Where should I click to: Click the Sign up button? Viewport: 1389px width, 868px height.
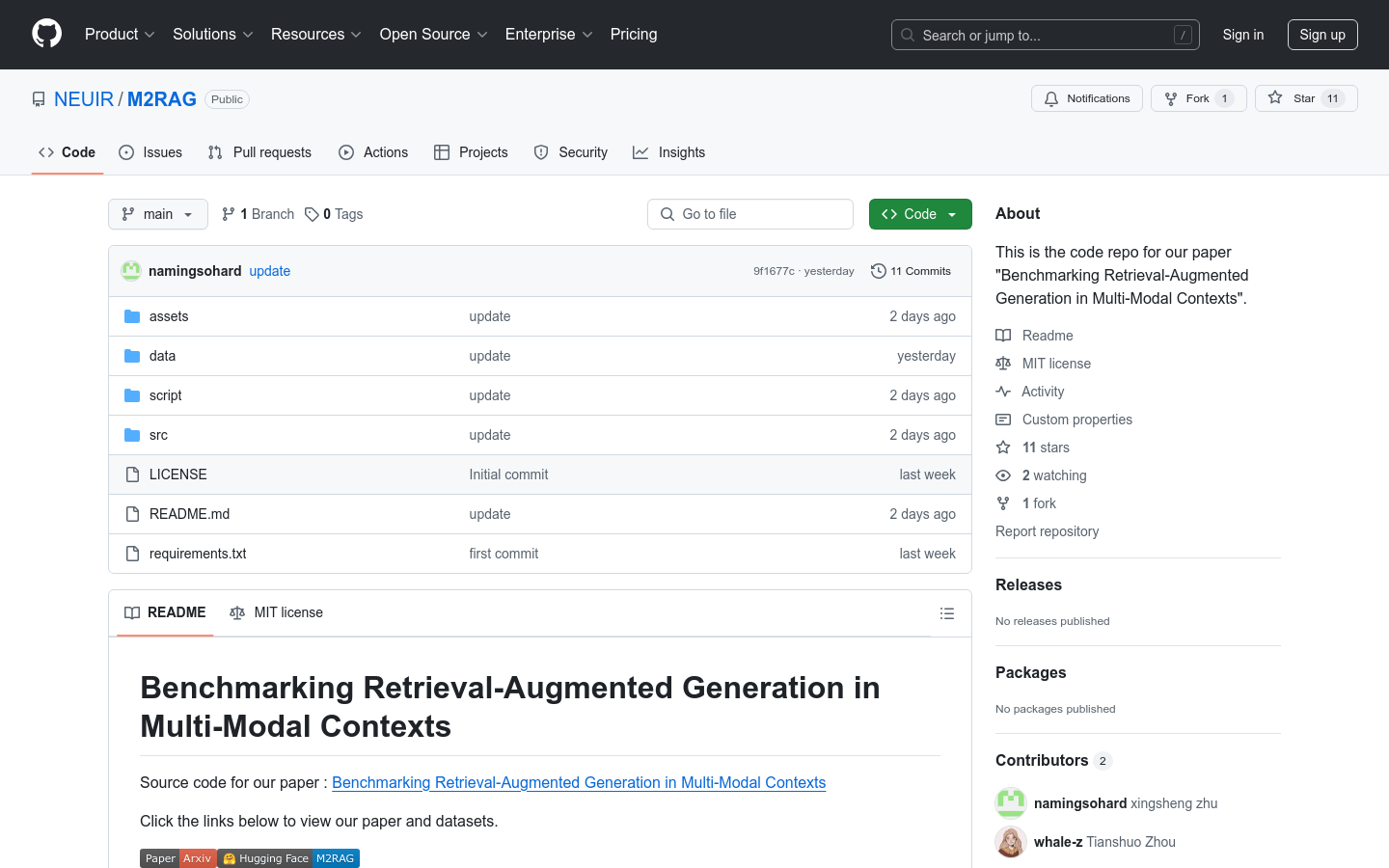(x=1321, y=35)
